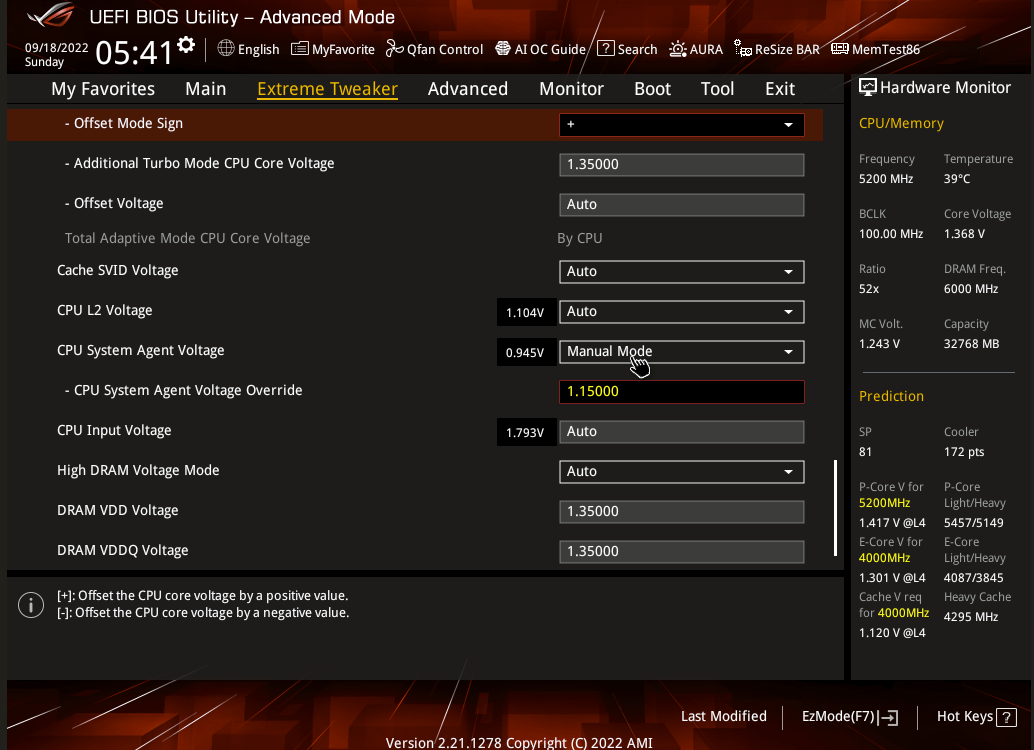This screenshot has width=1034, height=750.
Task: Select the Cache SVID Voltage label
Action: point(117,270)
